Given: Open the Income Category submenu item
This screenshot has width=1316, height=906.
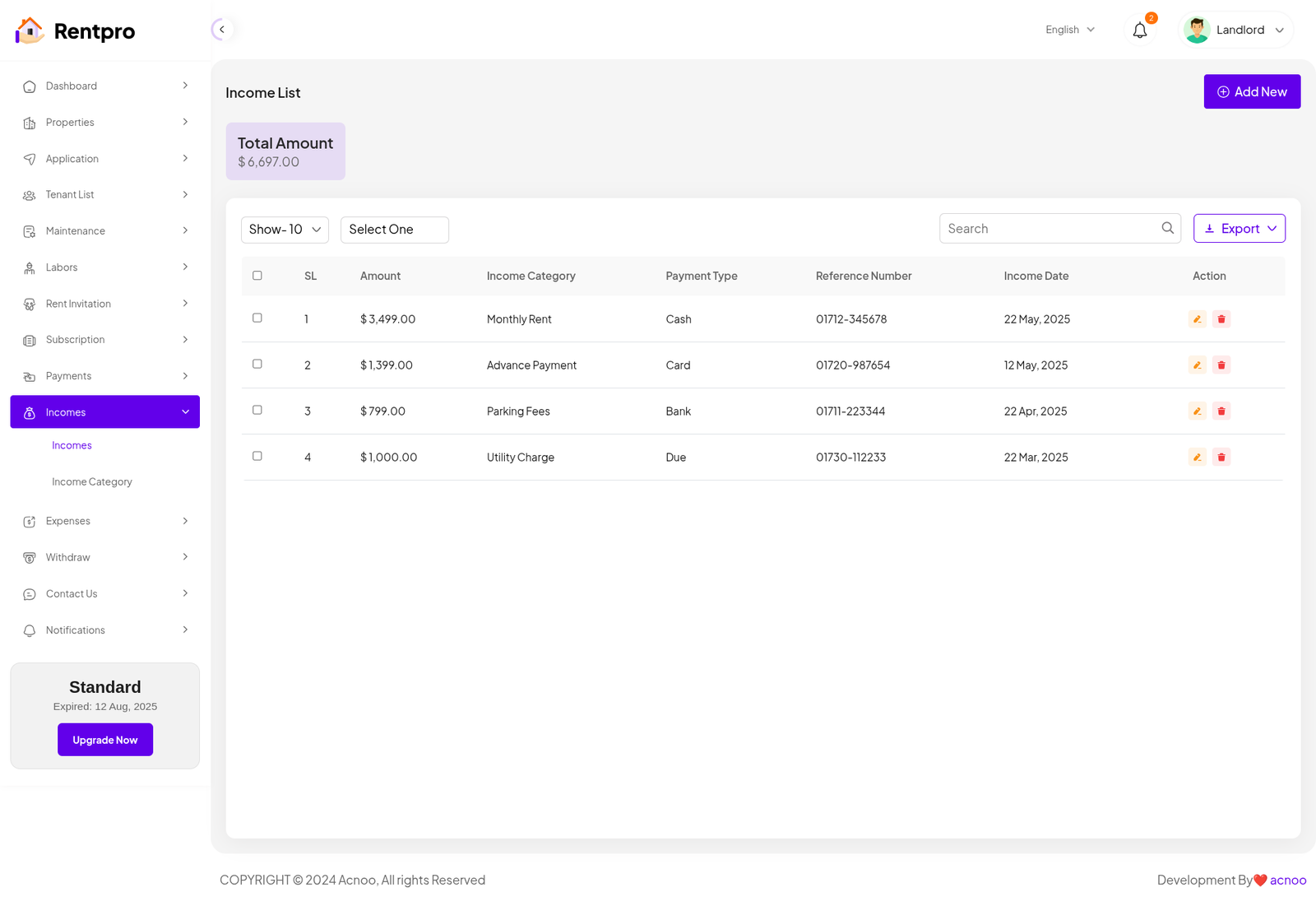Looking at the screenshot, I should (x=92, y=482).
